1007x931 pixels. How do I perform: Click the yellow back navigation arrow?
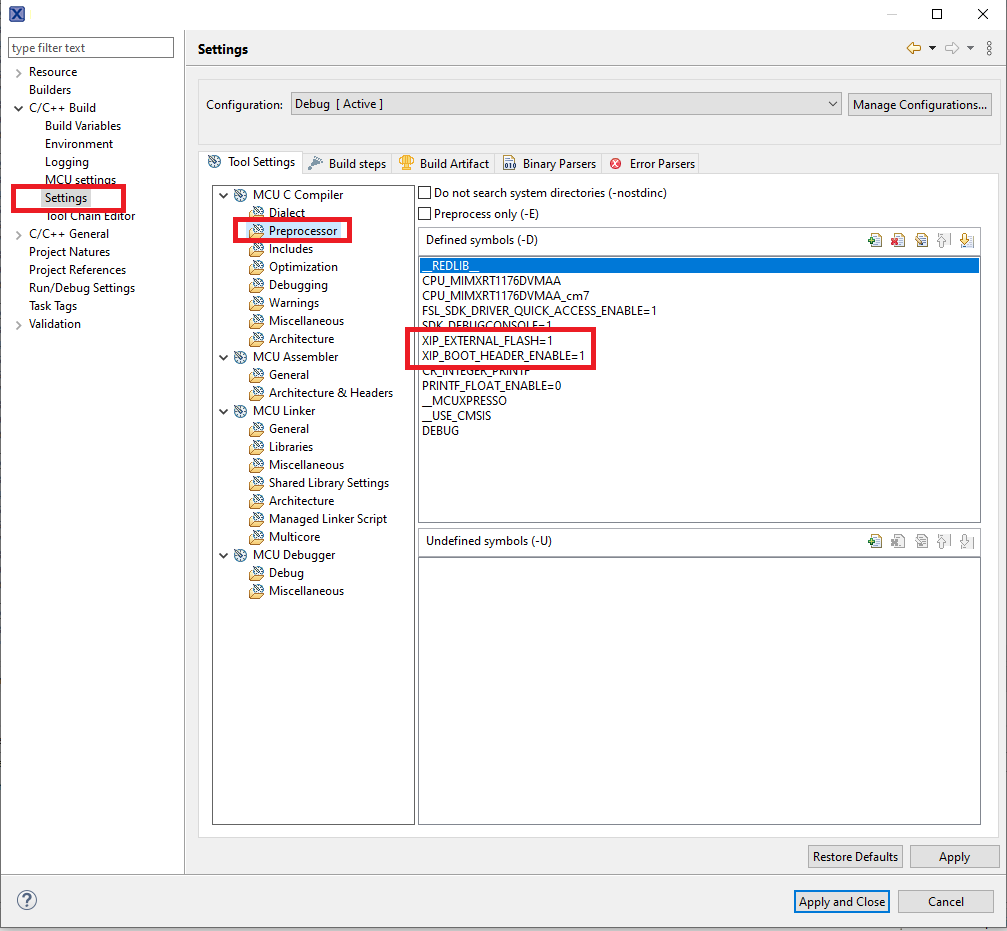913,48
